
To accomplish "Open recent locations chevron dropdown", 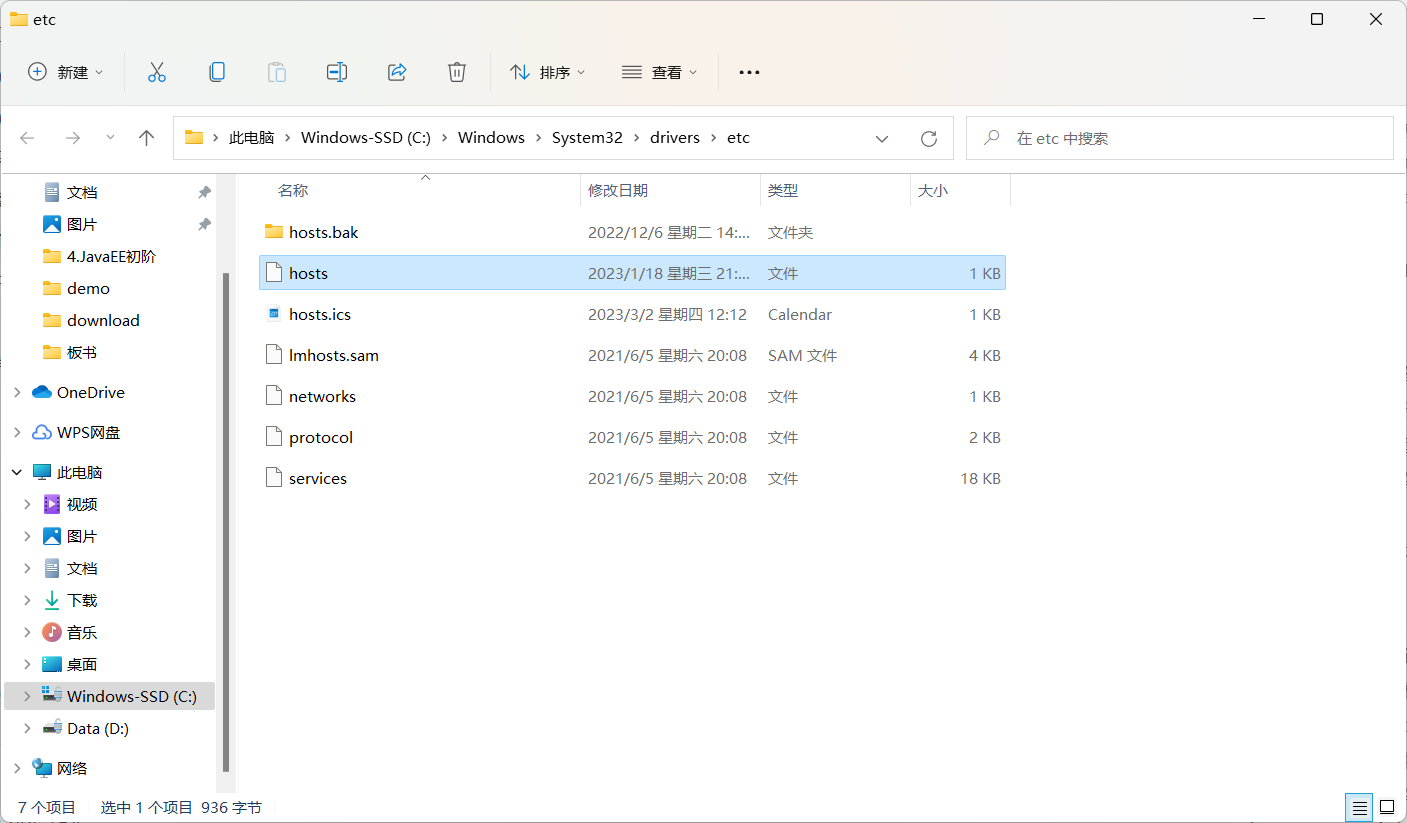I will pos(110,138).
